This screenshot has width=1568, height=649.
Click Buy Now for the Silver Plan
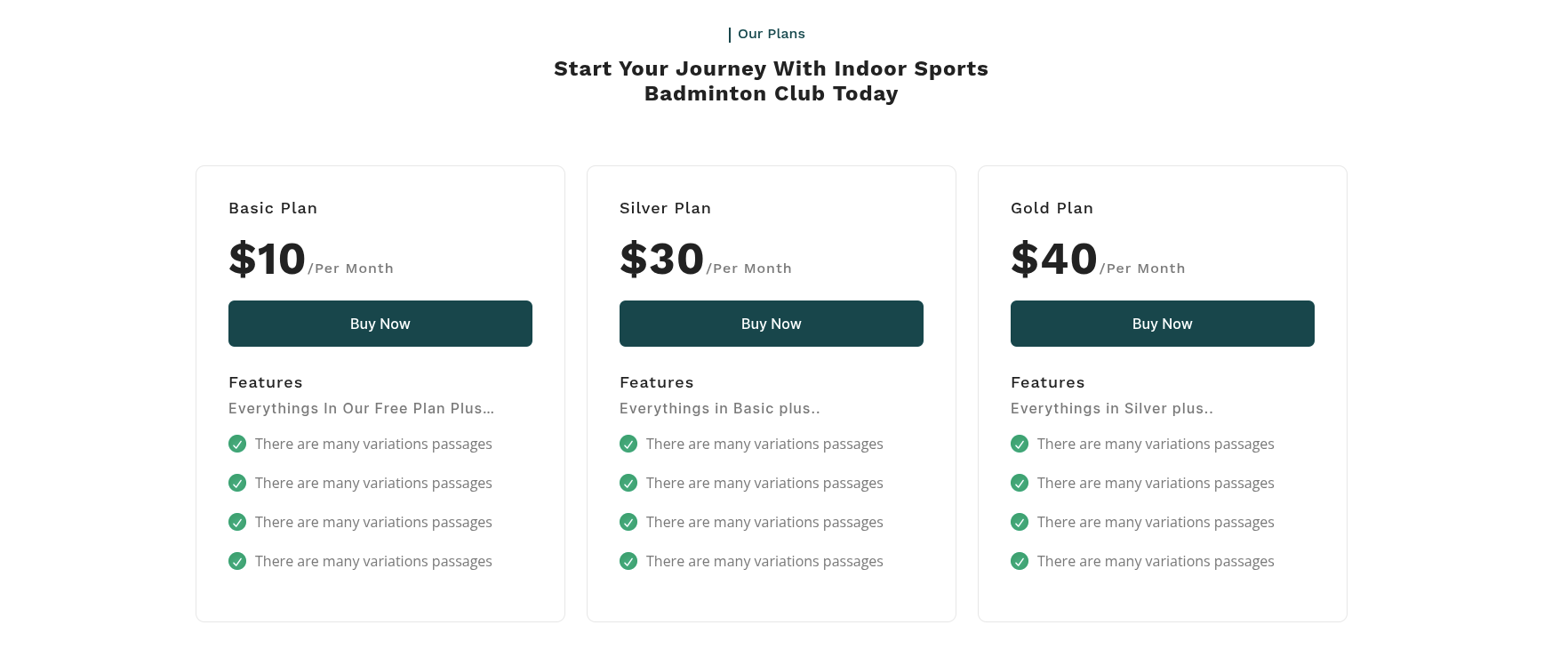click(x=771, y=324)
